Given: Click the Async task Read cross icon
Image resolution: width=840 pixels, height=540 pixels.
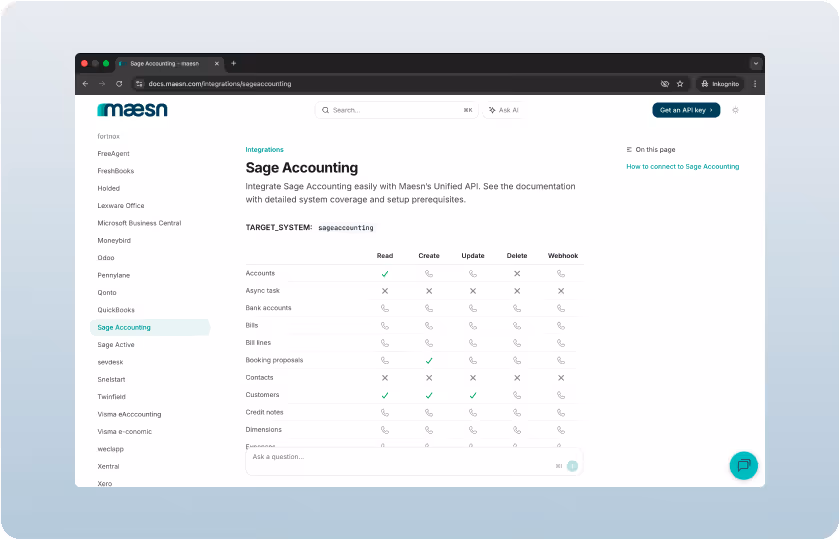Looking at the screenshot, I should [385, 291].
